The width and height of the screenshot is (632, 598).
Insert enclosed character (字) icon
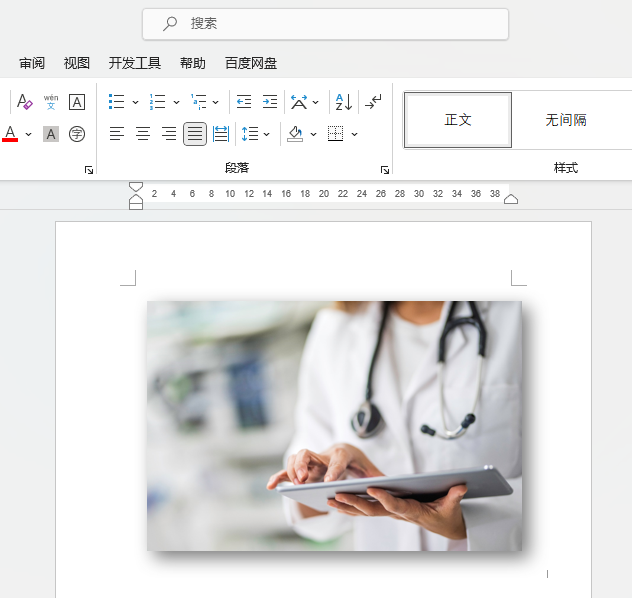coord(77,134)
